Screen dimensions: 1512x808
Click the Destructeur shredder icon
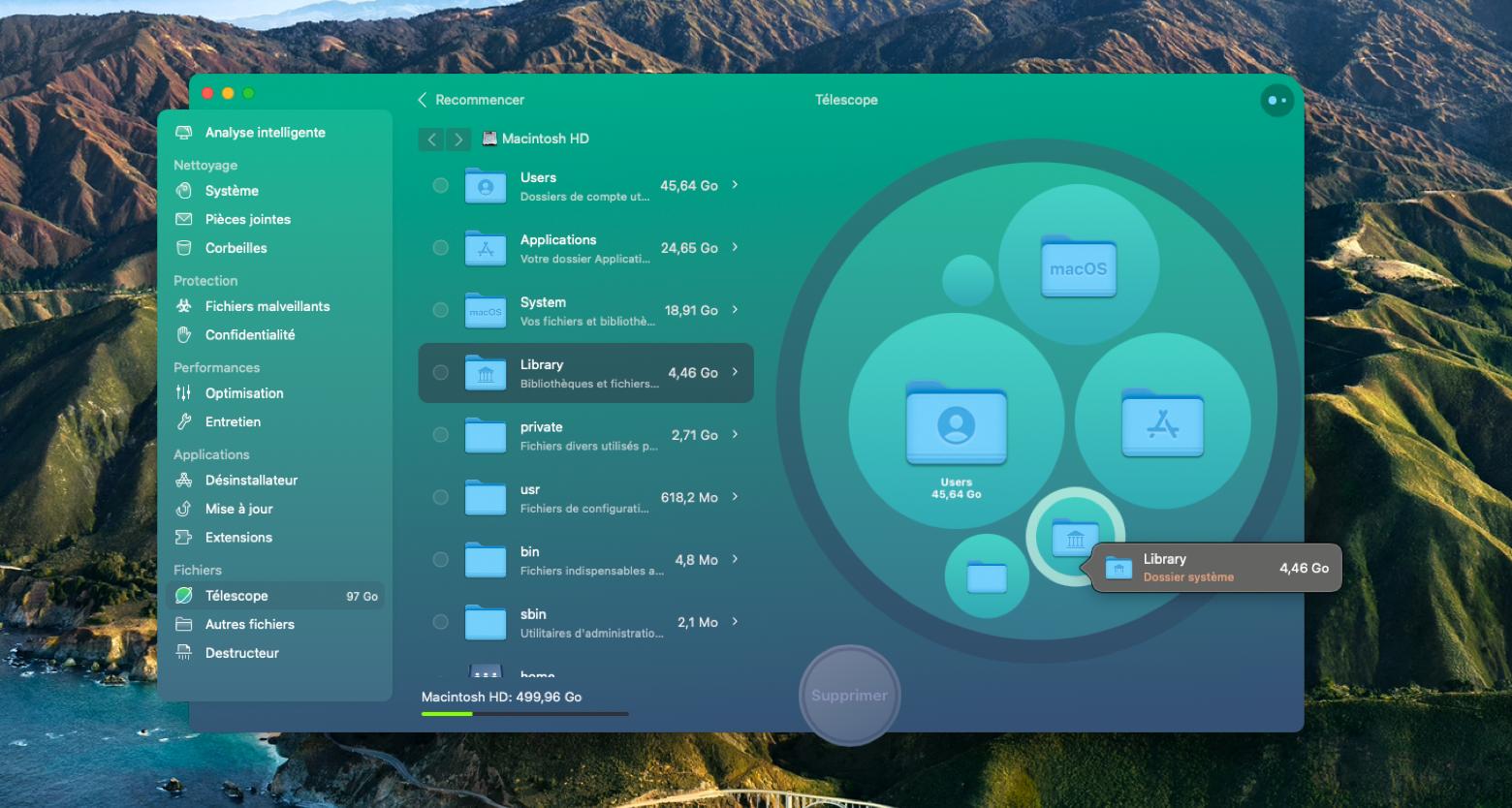(183, 653)
